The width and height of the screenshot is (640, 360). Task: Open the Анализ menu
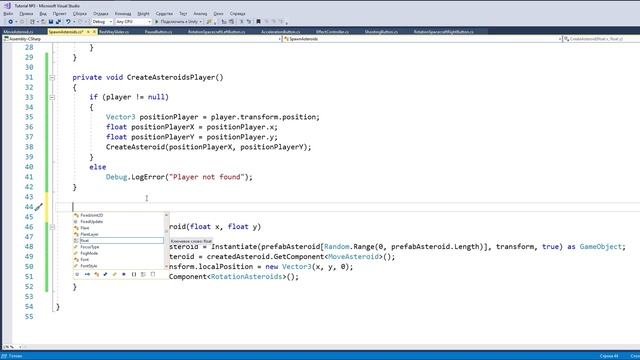click(x=200, y=13)
